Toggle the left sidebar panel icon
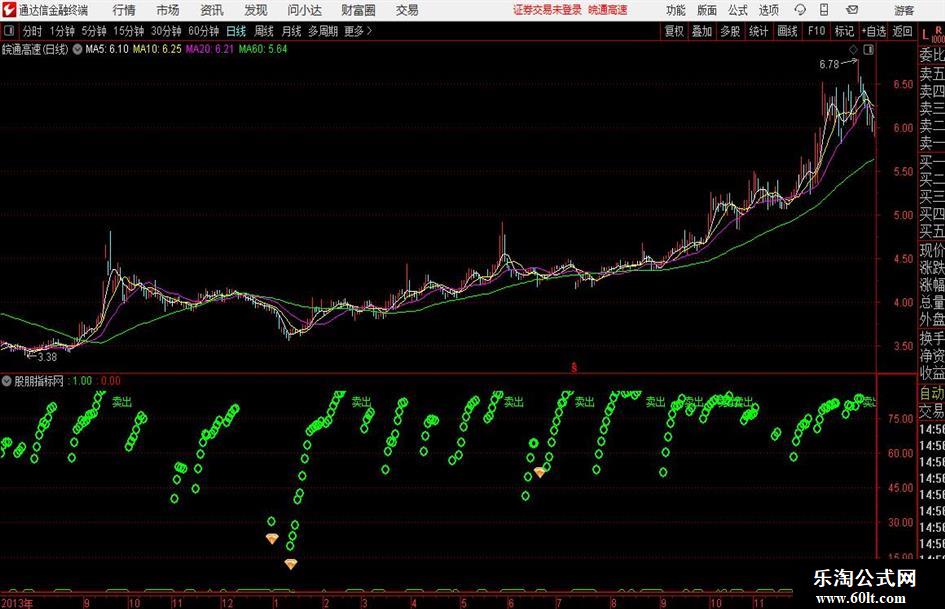 pos(9,31)
